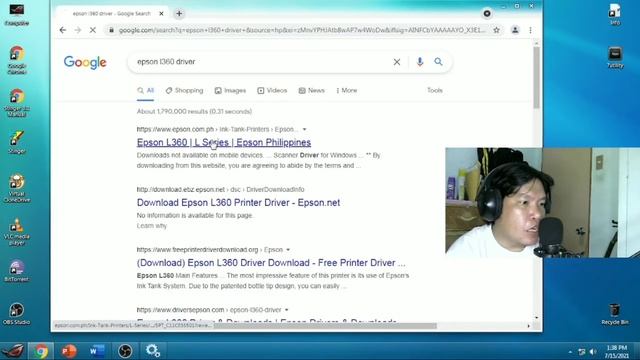Click the media control icon in tab bar
Viewport: 640px width, 360px height.
[x=487, y=13]
